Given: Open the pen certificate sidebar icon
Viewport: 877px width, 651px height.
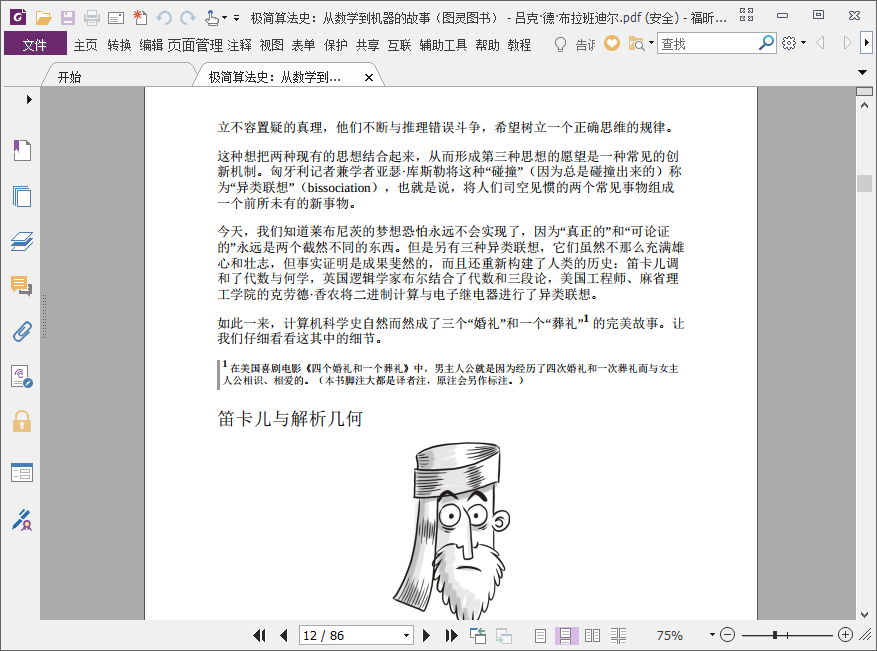Looking at the screenshot, I should tap(22, 520).
